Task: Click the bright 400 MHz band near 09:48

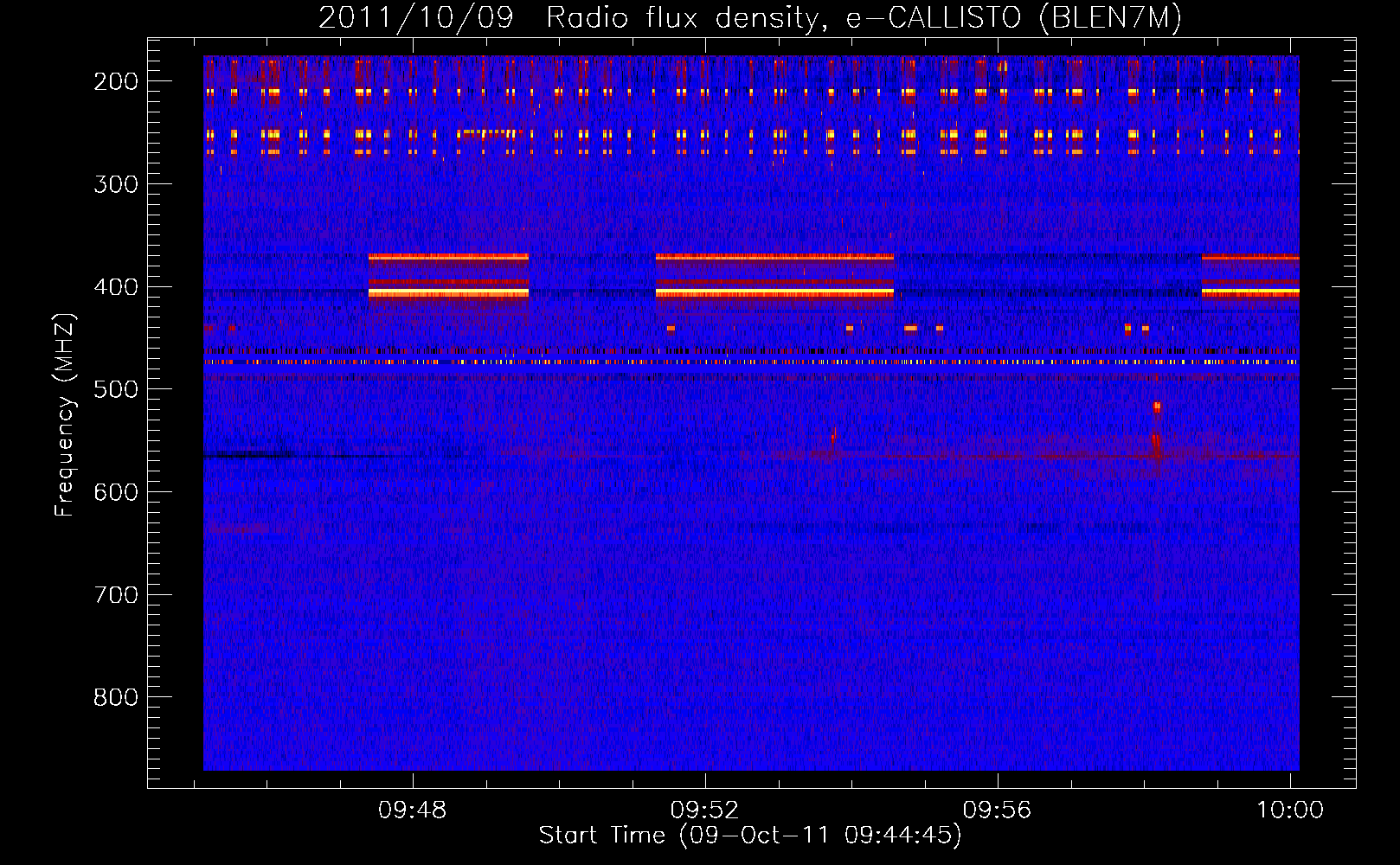Action: click(448, 293)
